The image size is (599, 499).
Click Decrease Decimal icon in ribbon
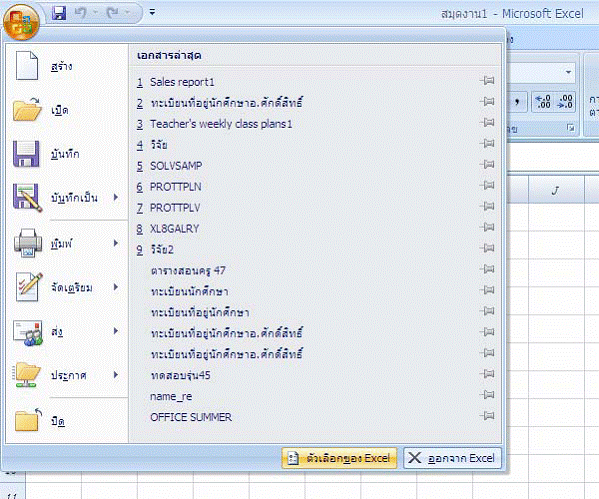tap(565, 102)
